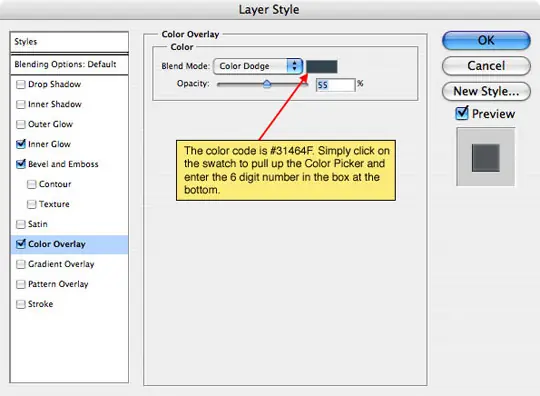Select Blending Options: Default
Image resolution: width=540 pixels, height=396 pixels.
[x=69, y=64]
